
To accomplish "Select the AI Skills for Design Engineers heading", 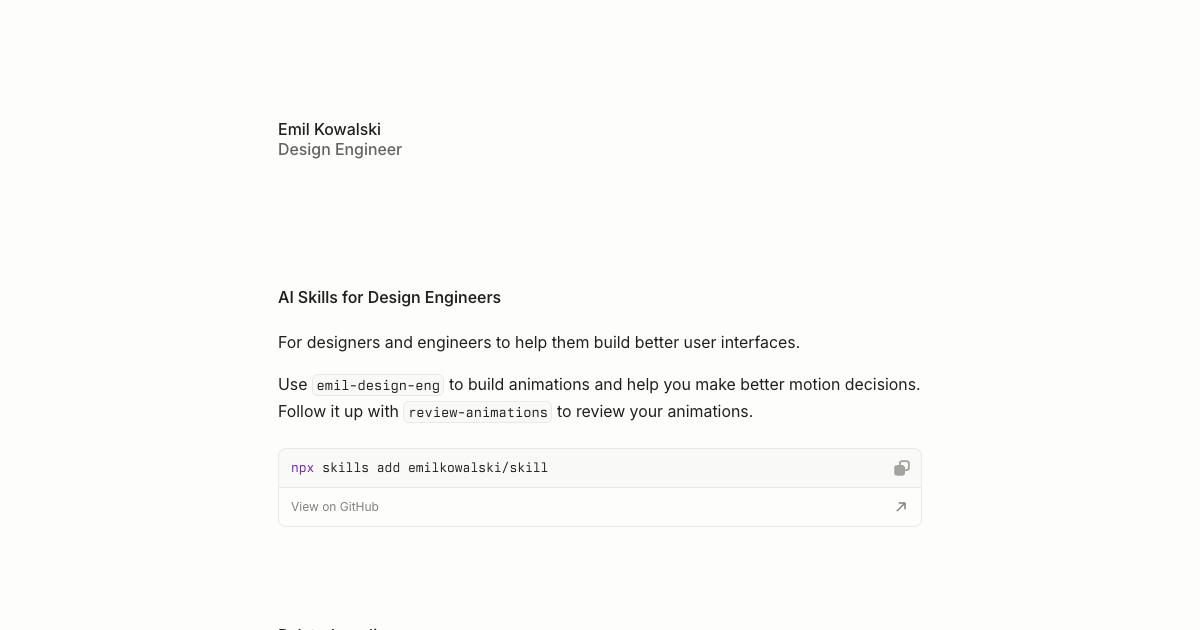I will pos(389,297).
